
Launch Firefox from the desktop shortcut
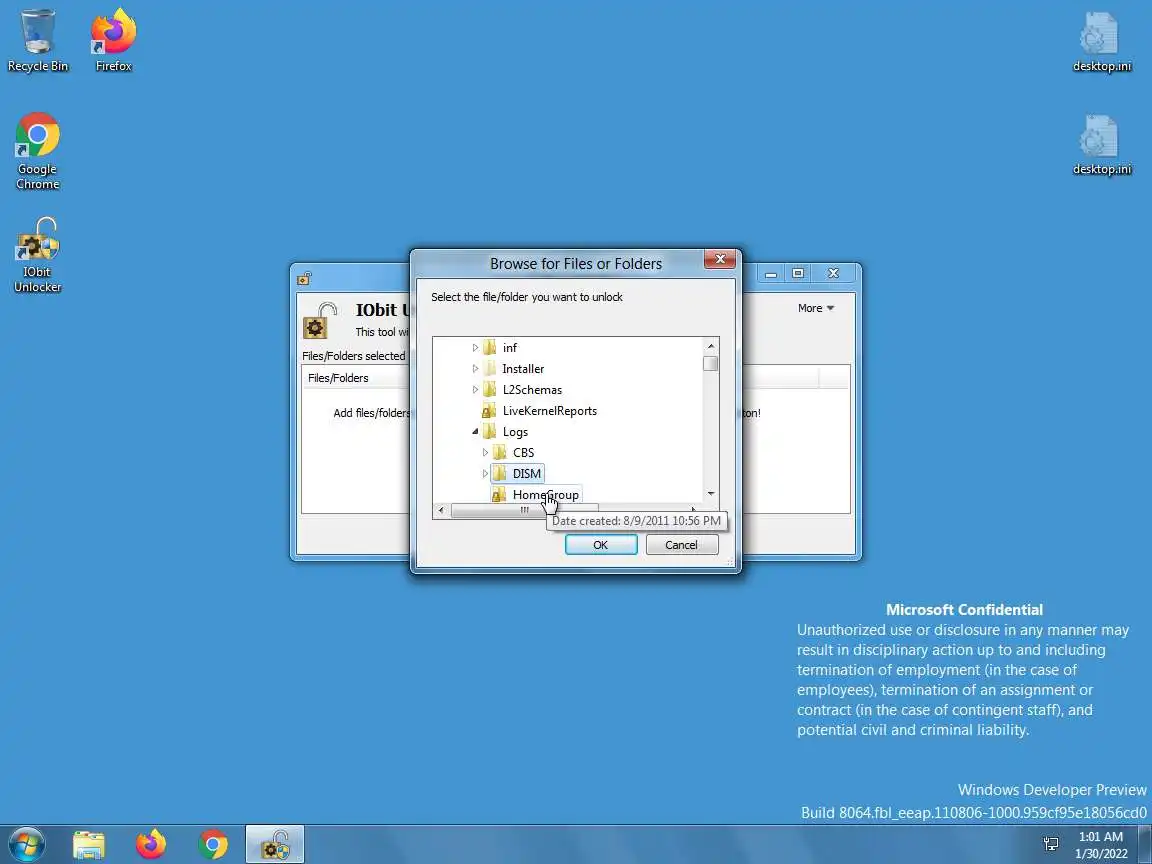tap(113, 40)
